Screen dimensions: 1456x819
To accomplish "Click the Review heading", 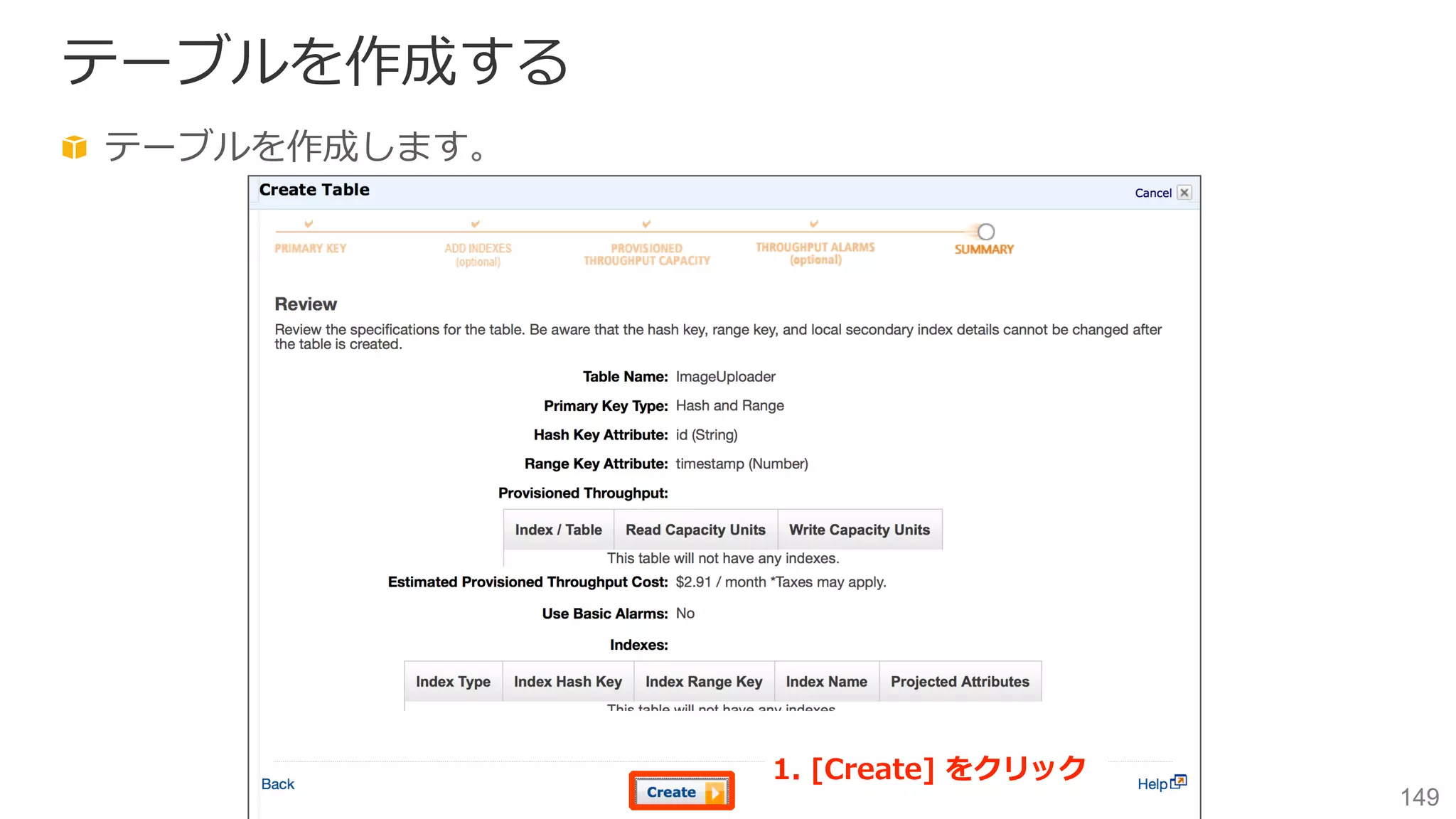I will (306, 304).
